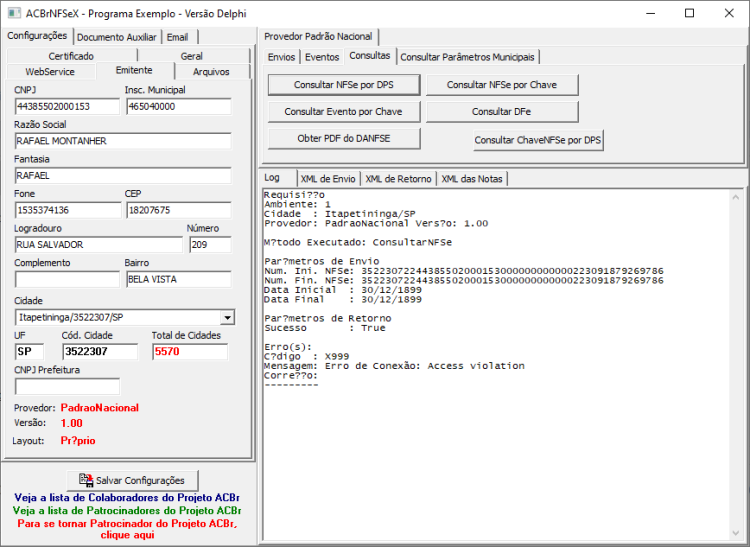Switch to the Eventos tab

click(322, 57)
